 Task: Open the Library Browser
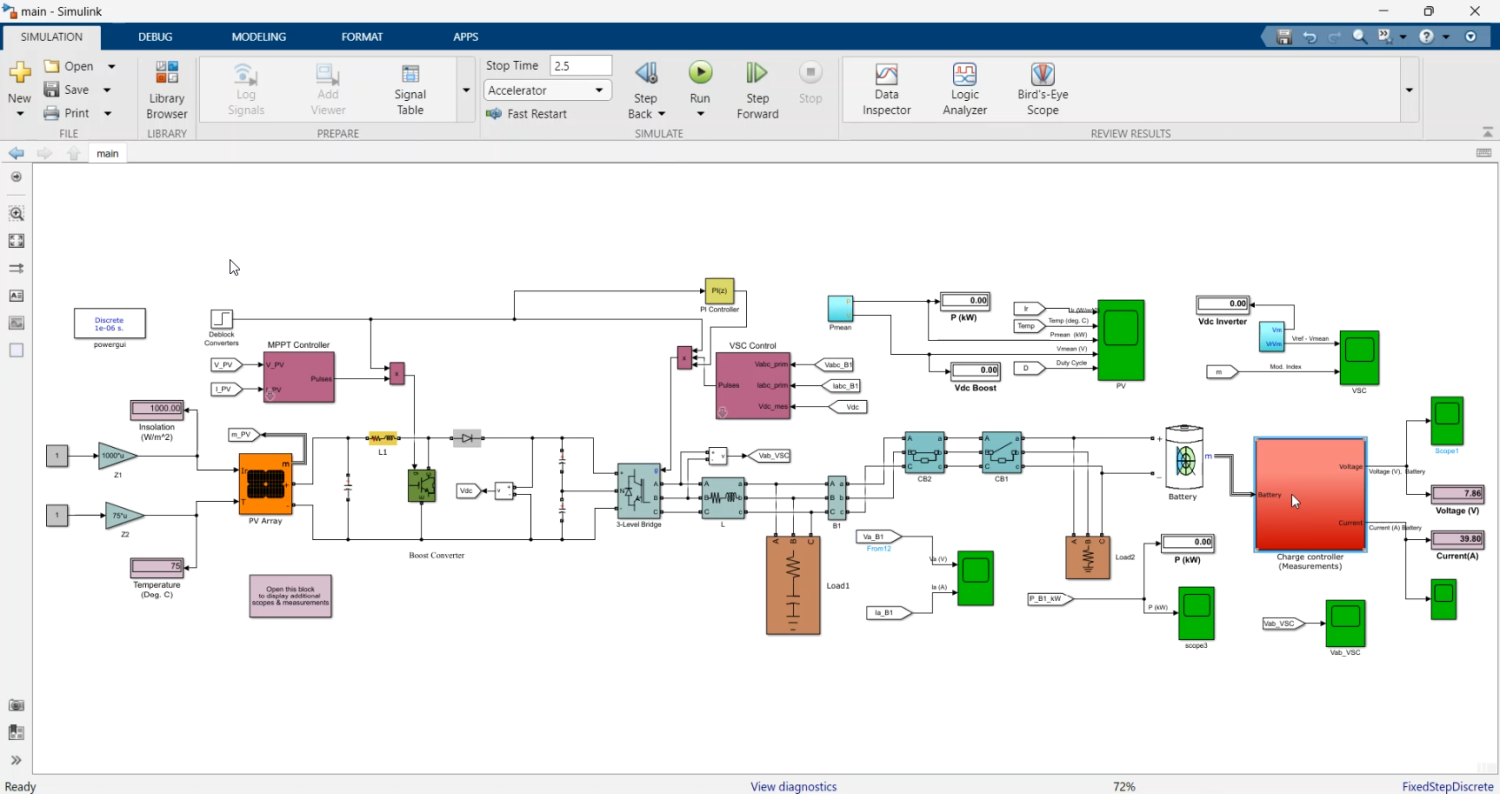pyautogui.click(x=166, y=88)
